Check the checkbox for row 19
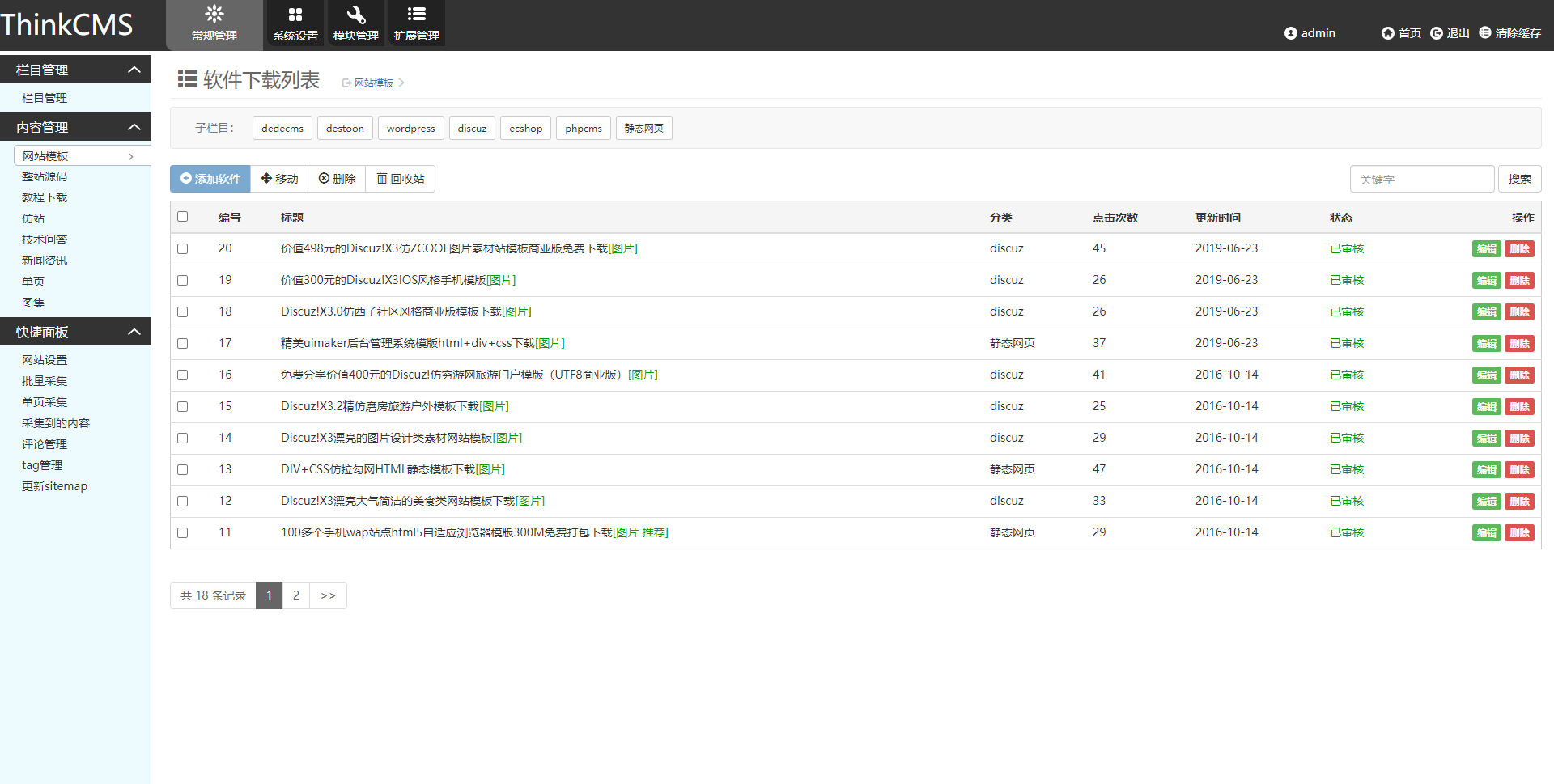The image size is (1554, 784). [x=183, y=281]
